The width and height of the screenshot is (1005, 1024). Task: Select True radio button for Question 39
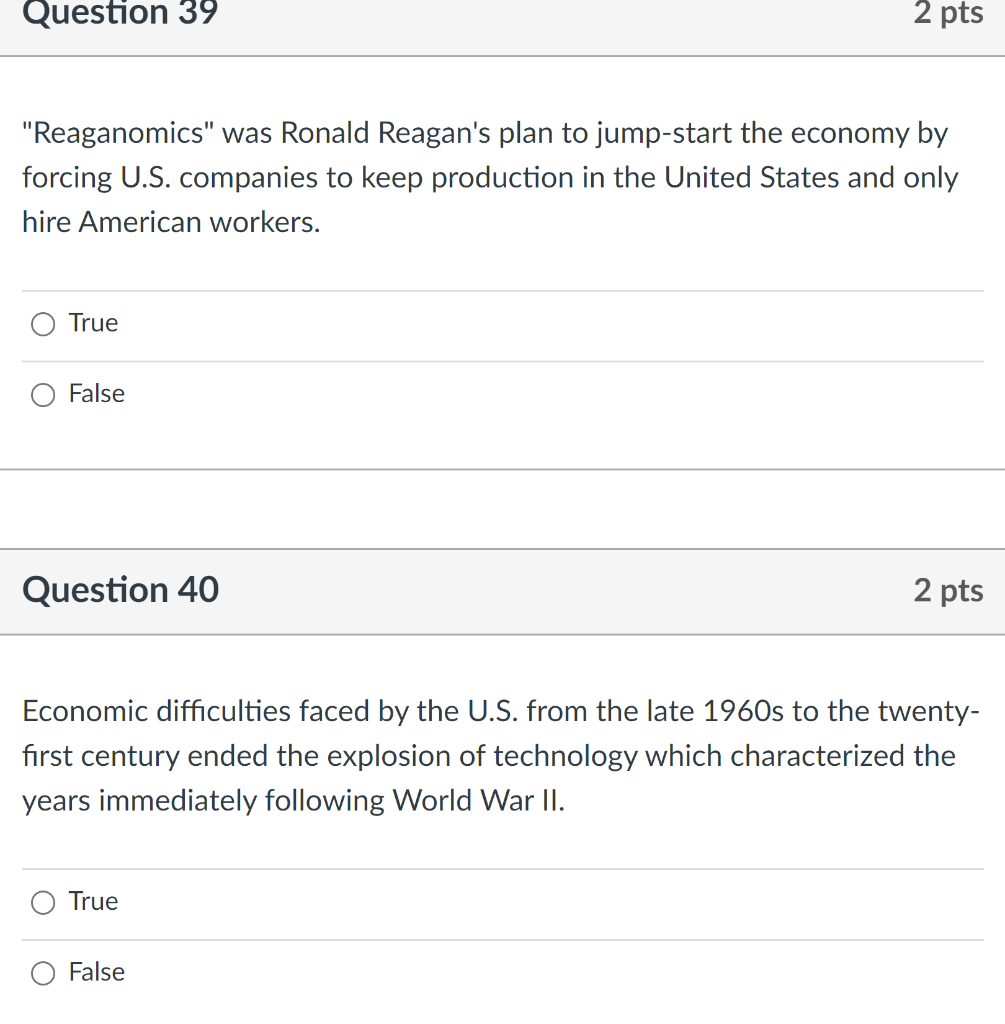coord(43,324)
